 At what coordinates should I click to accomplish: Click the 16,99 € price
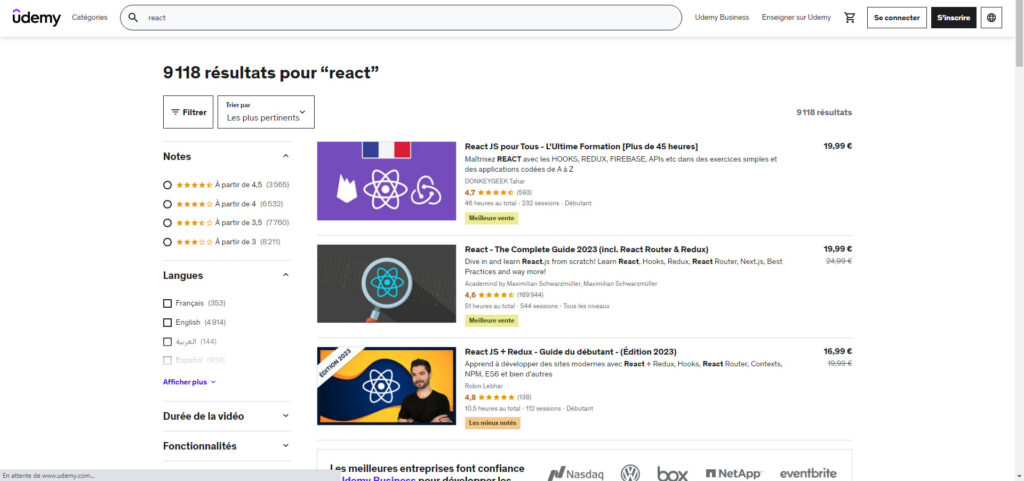[838, 351]
